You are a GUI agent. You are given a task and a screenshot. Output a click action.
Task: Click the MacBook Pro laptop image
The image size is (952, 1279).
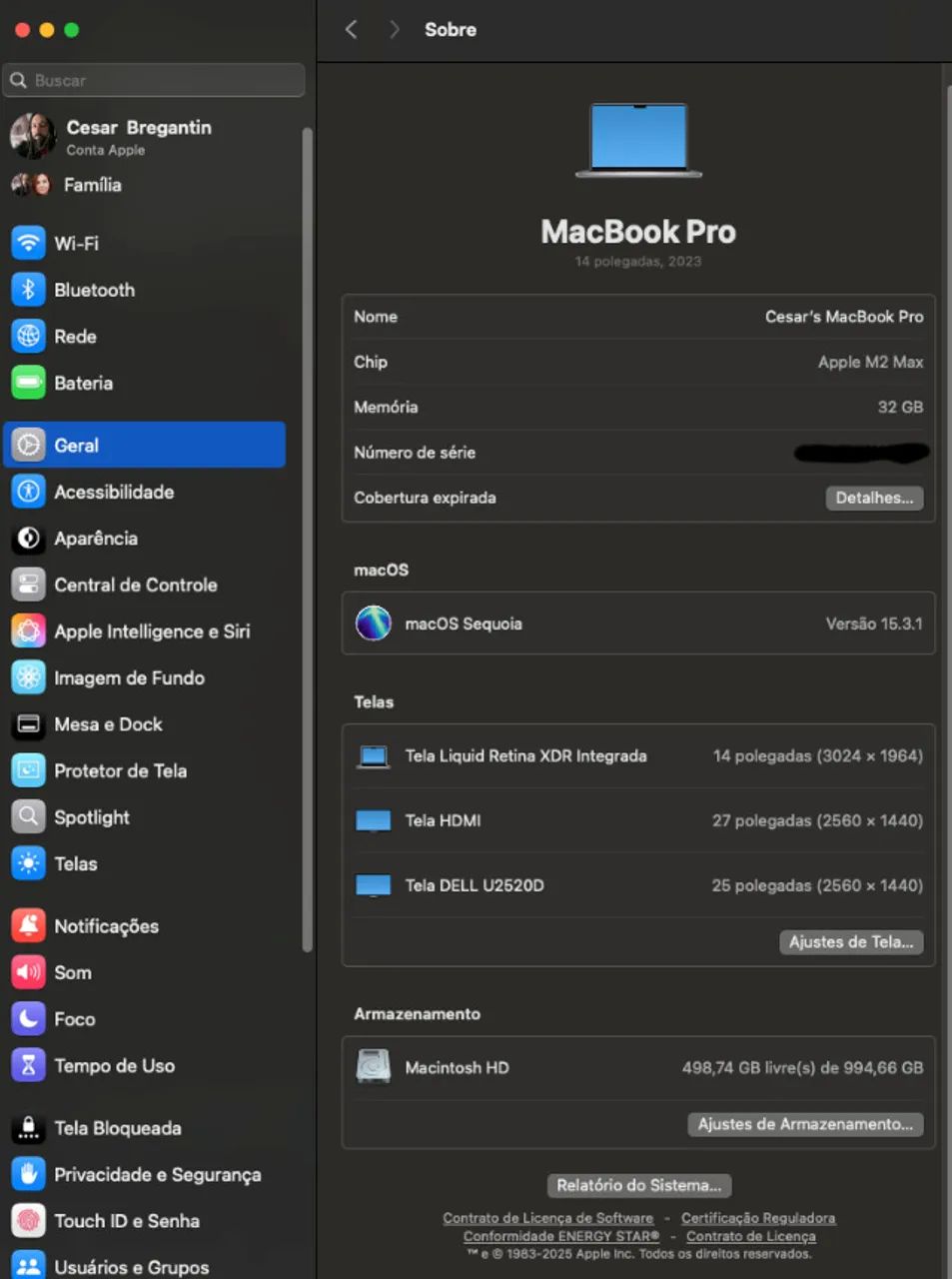click(638, 141)
